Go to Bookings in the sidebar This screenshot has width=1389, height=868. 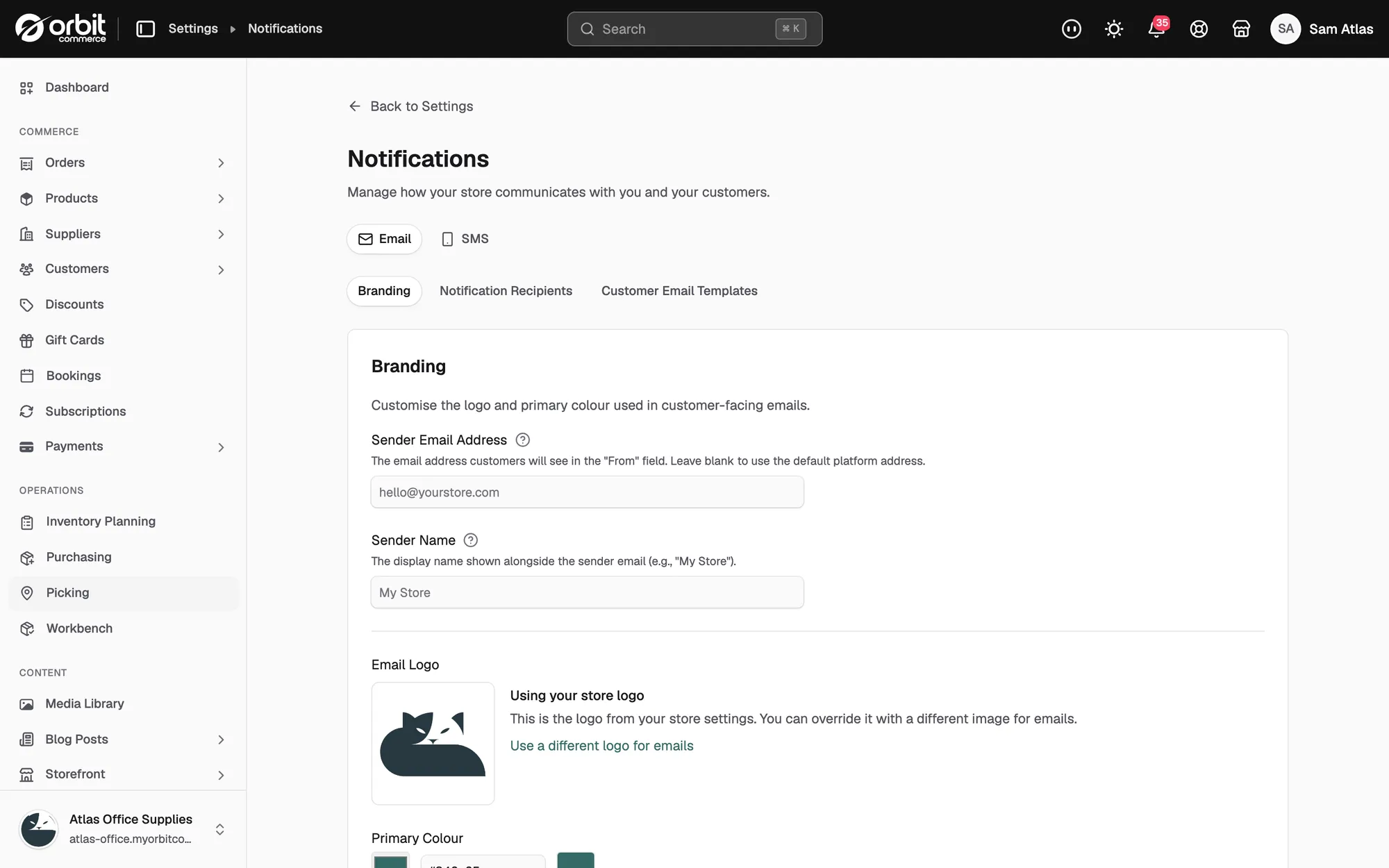click(x=123, y=376)
